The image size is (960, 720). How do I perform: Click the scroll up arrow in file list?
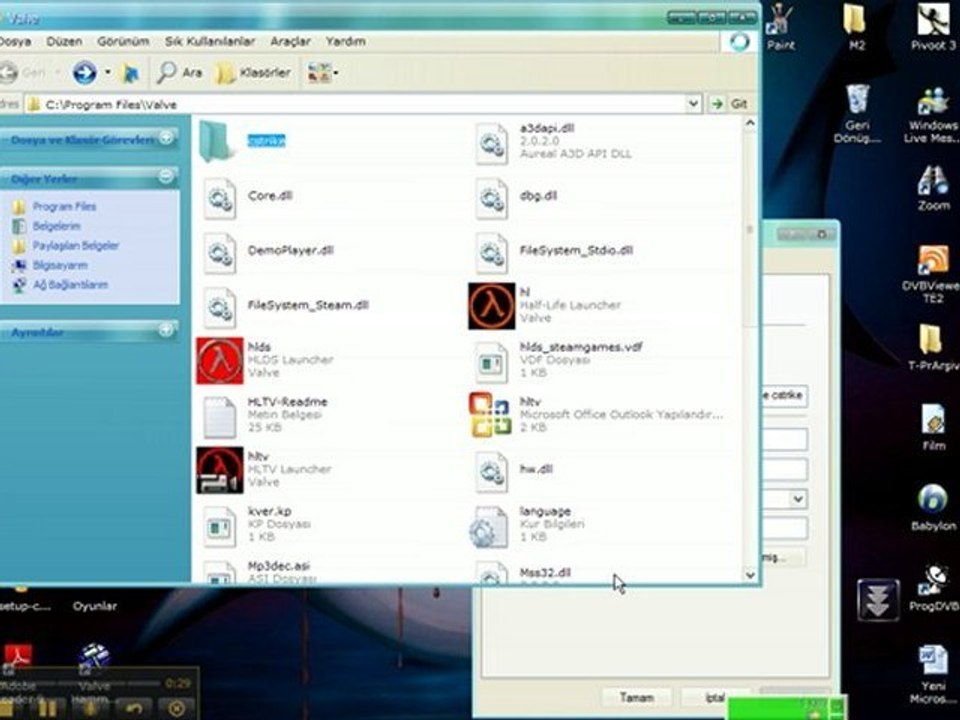750,124
